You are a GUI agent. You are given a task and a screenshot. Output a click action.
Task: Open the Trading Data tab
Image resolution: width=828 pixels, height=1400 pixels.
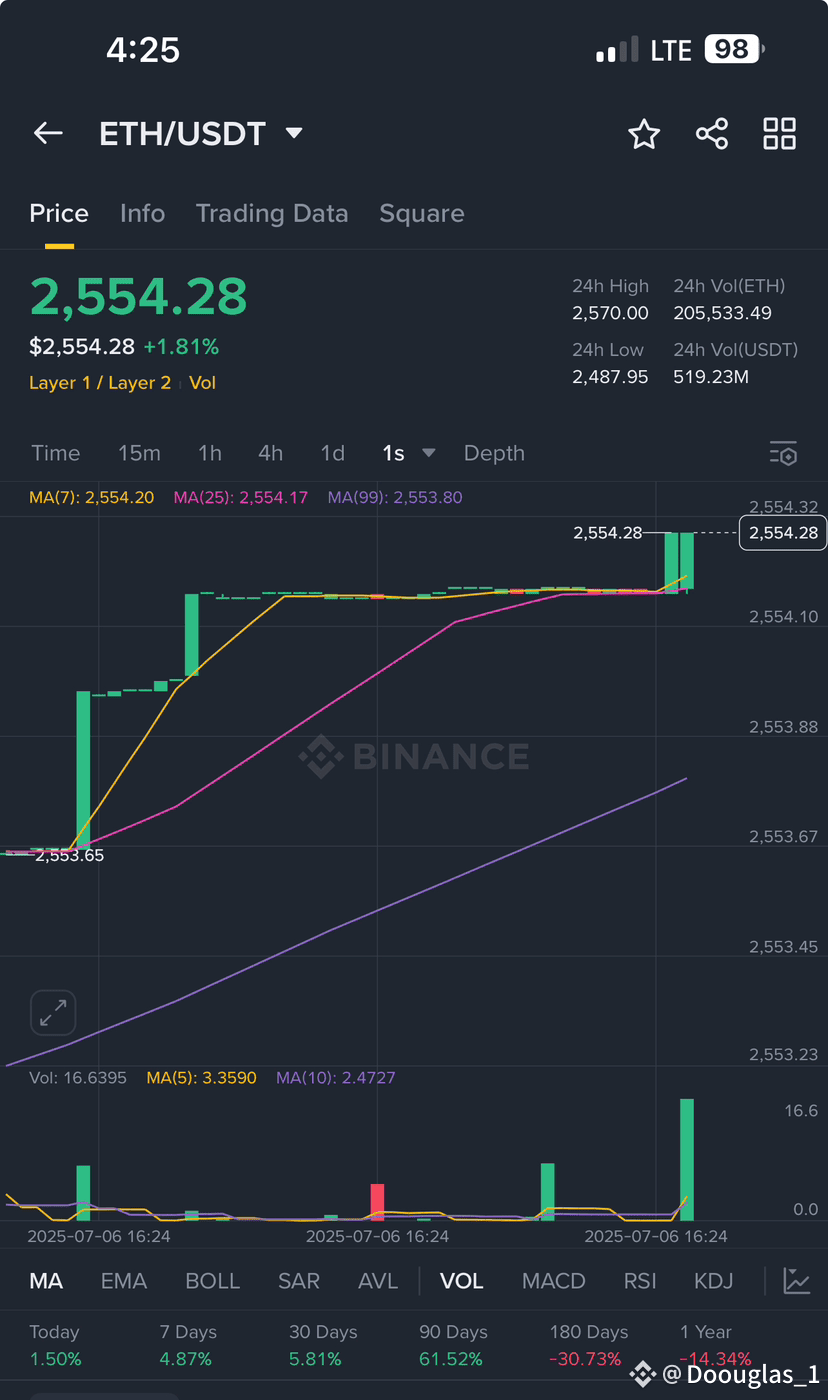point(272,213)
